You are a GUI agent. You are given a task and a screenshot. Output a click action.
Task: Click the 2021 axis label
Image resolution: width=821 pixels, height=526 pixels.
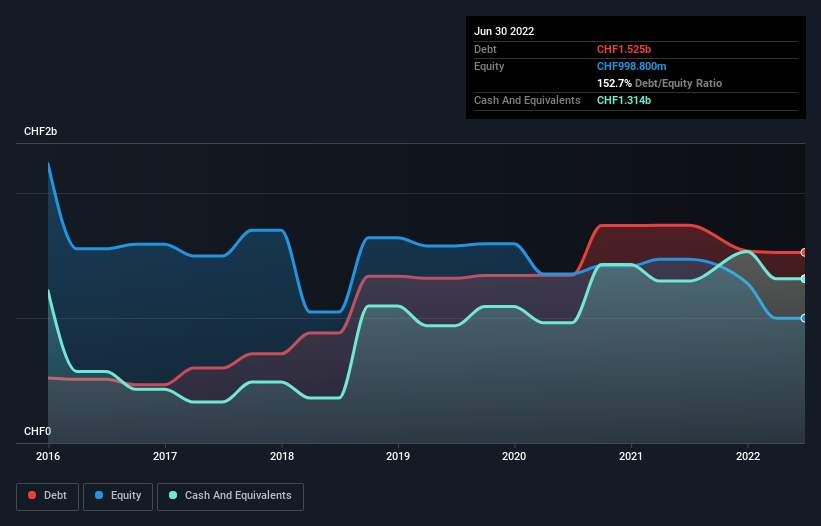631,456
